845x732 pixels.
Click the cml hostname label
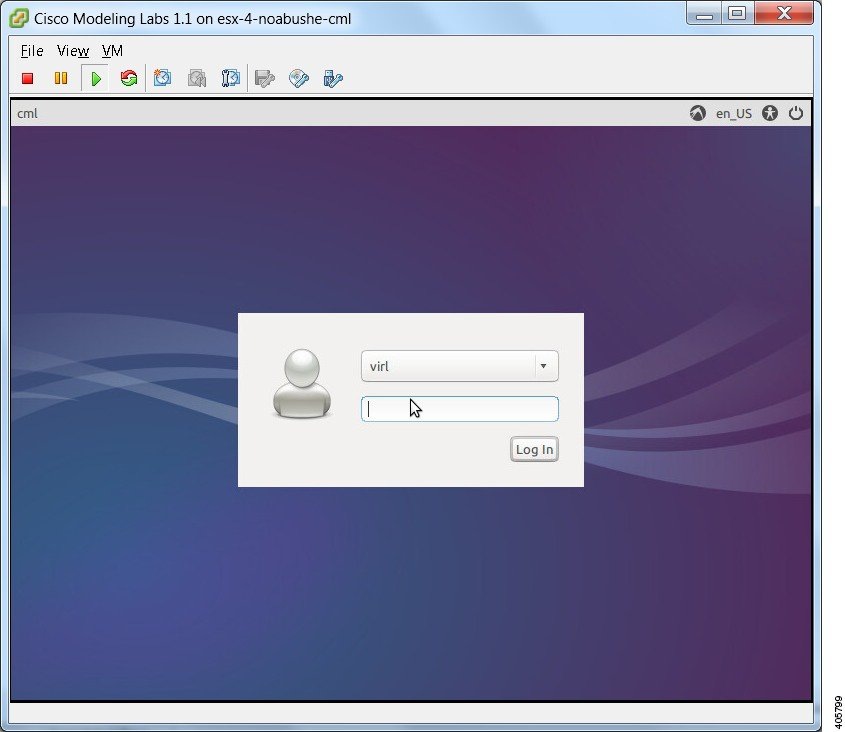27,114
